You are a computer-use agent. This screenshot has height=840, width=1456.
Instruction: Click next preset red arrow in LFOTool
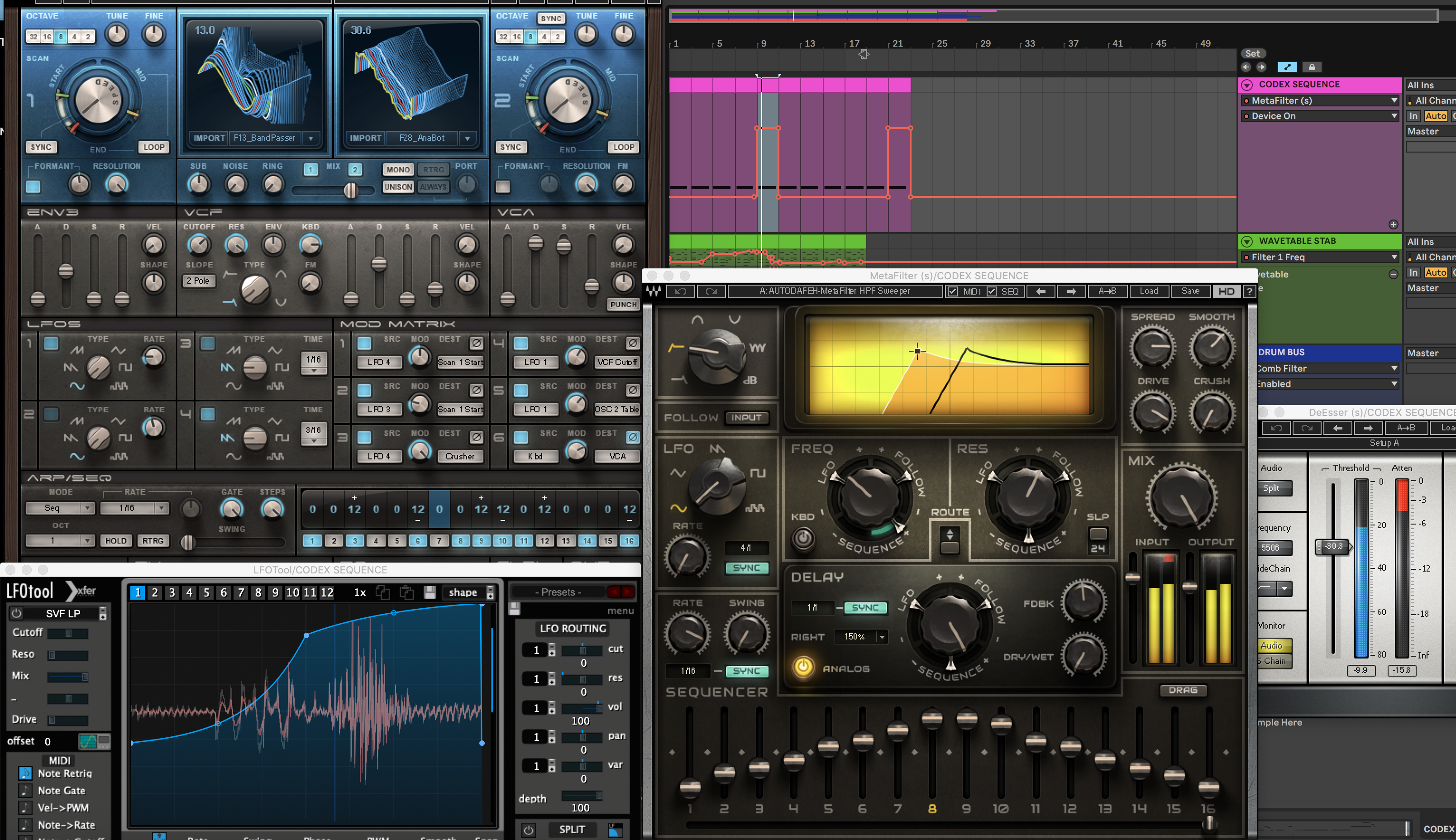click(x=628, y=592)
